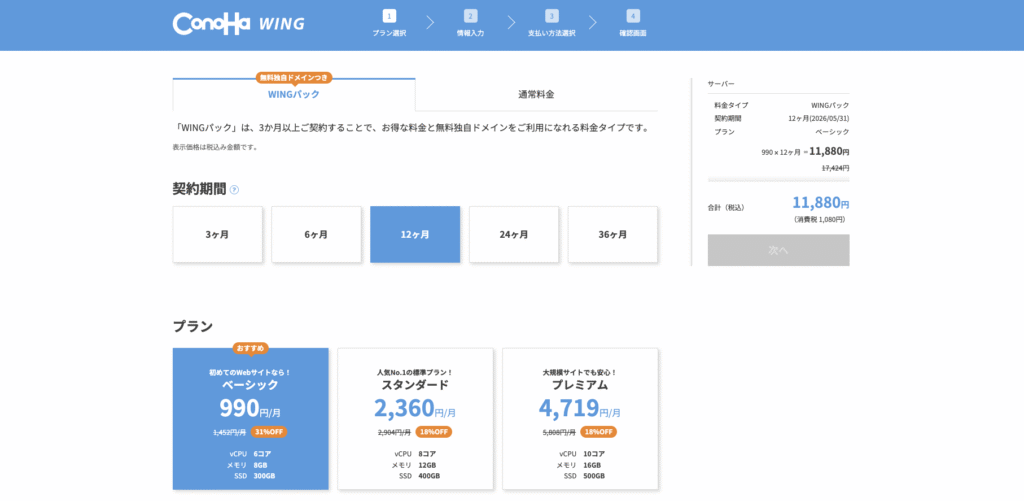Click the 18%OFF badge on スタンダード
The image size is (1024, 501).
point(434,432)
